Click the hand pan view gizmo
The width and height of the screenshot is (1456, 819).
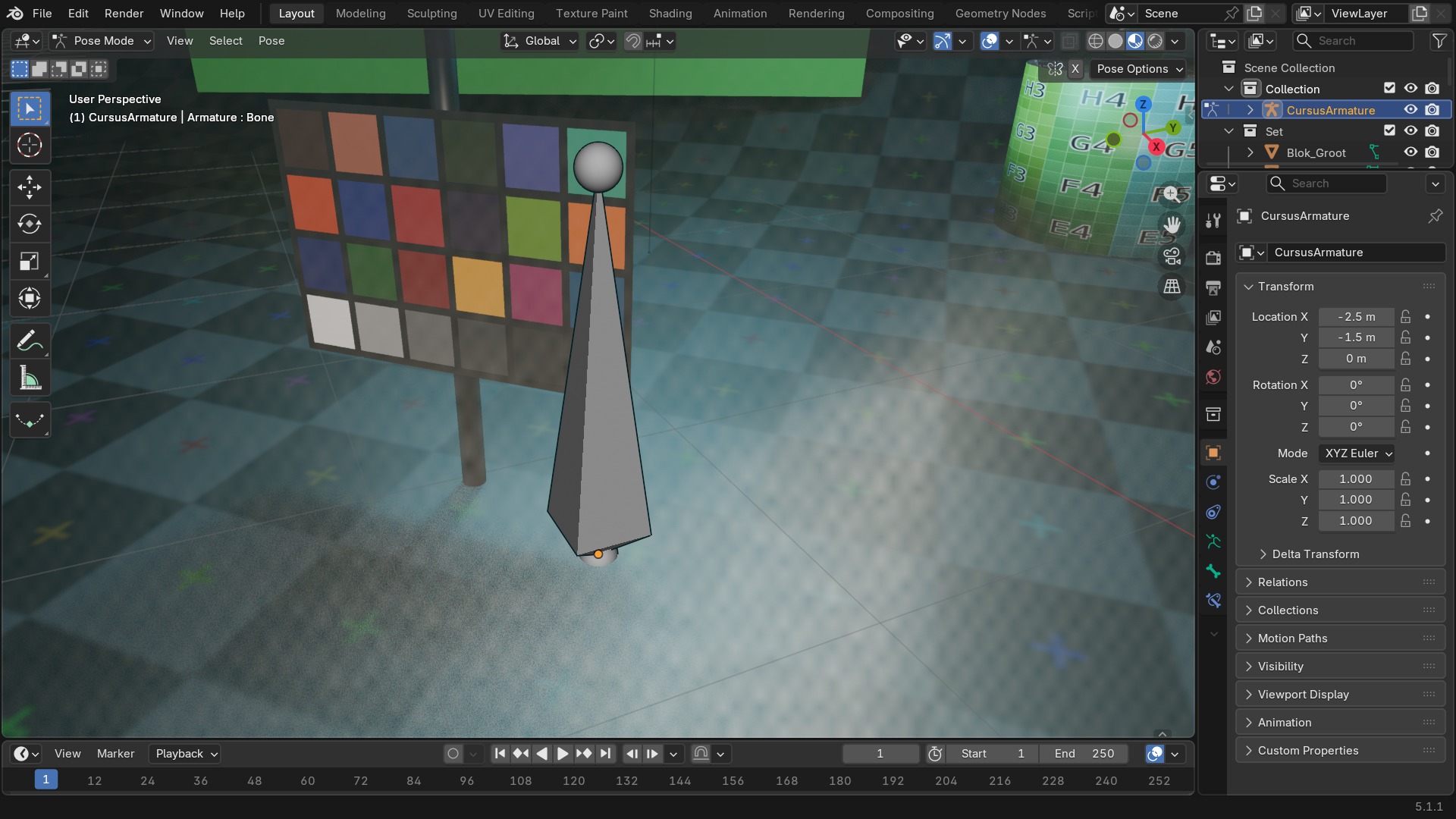click(x=1172, y=225)
